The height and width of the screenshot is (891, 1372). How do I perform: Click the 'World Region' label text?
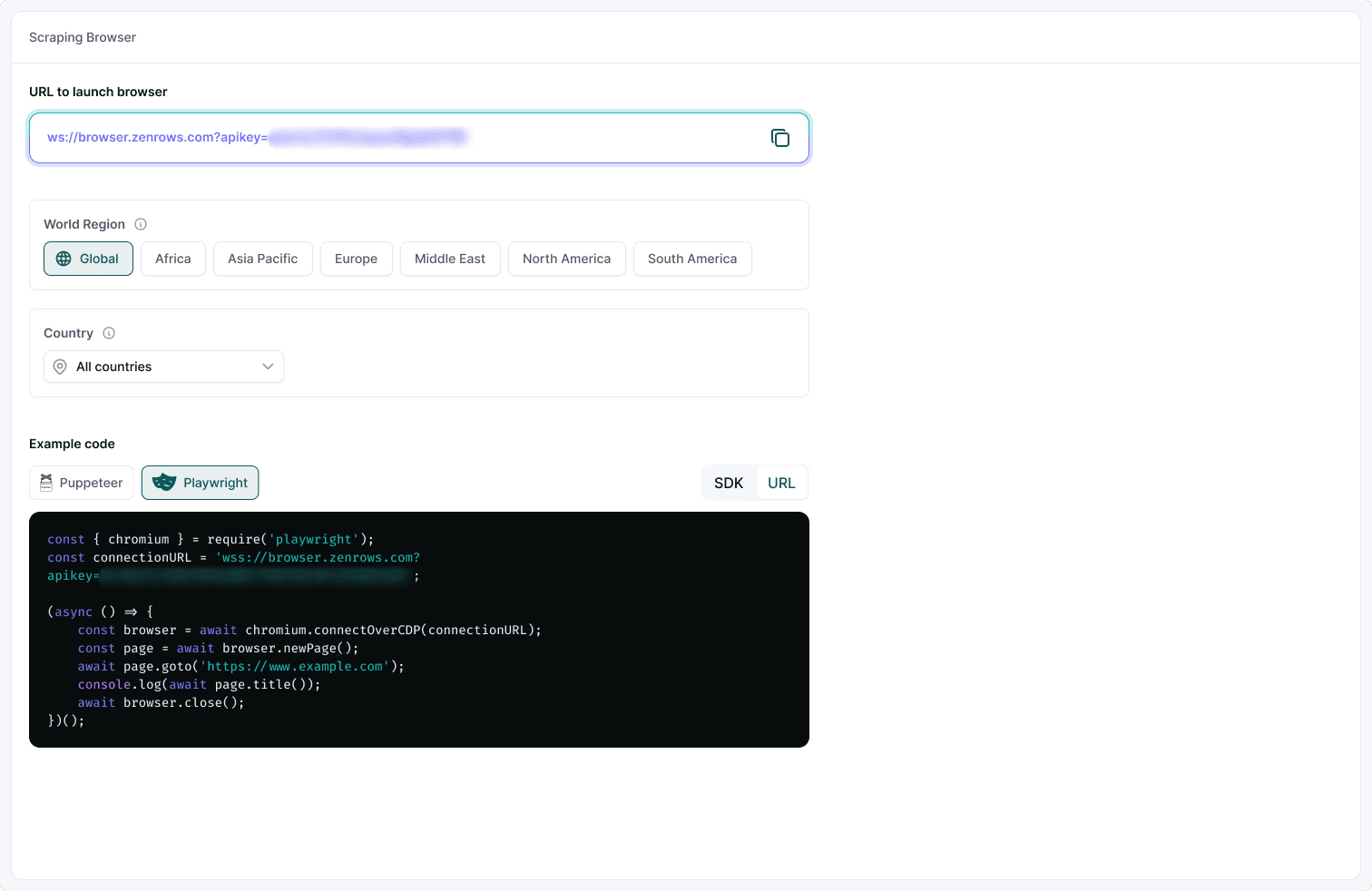(84, 224)
